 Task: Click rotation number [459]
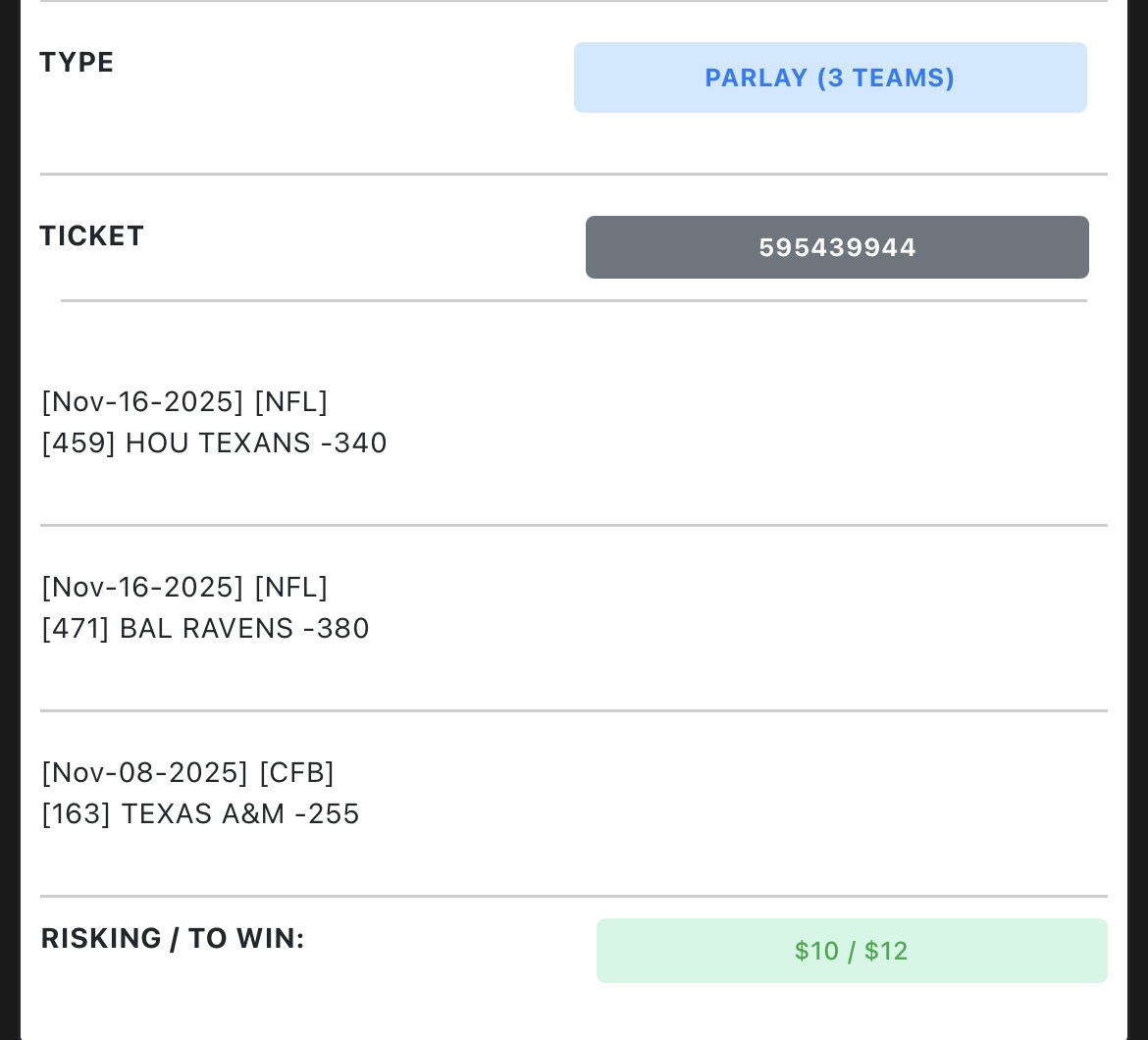pyautogui.click(x=78, y=443)
